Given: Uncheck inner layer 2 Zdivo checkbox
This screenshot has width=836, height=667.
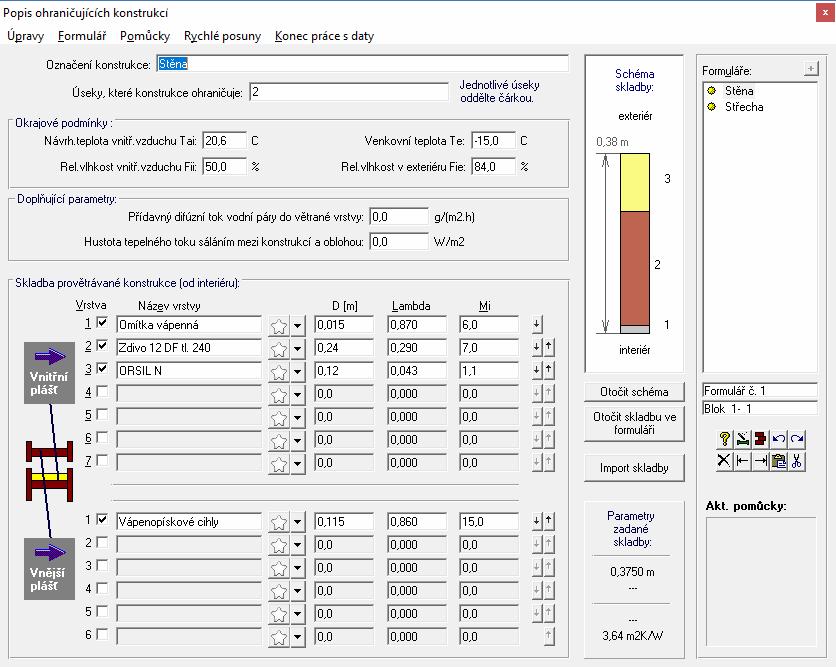Looking at the screenshot, I should pos(102,345).
